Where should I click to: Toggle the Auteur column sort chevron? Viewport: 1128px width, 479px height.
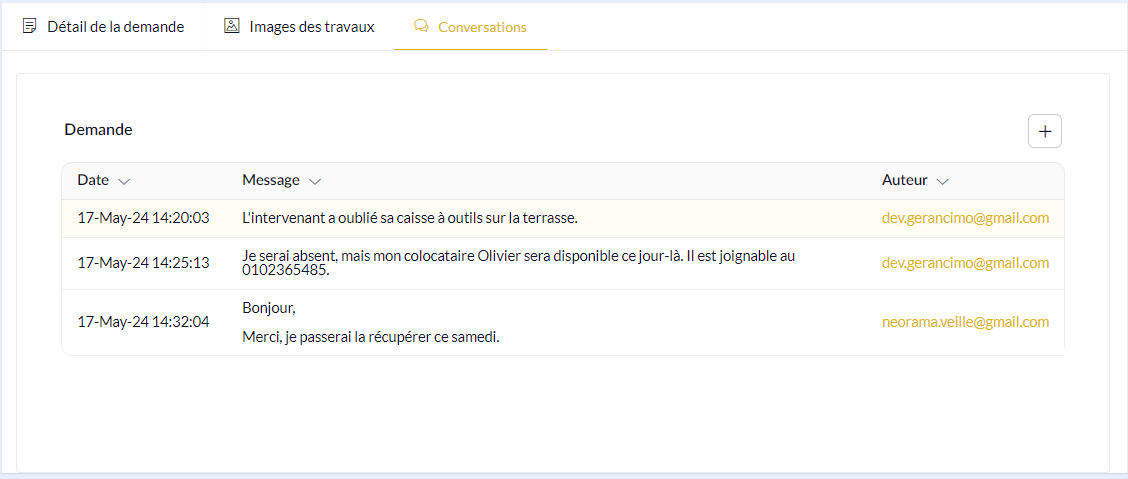(x=942, y=181)
